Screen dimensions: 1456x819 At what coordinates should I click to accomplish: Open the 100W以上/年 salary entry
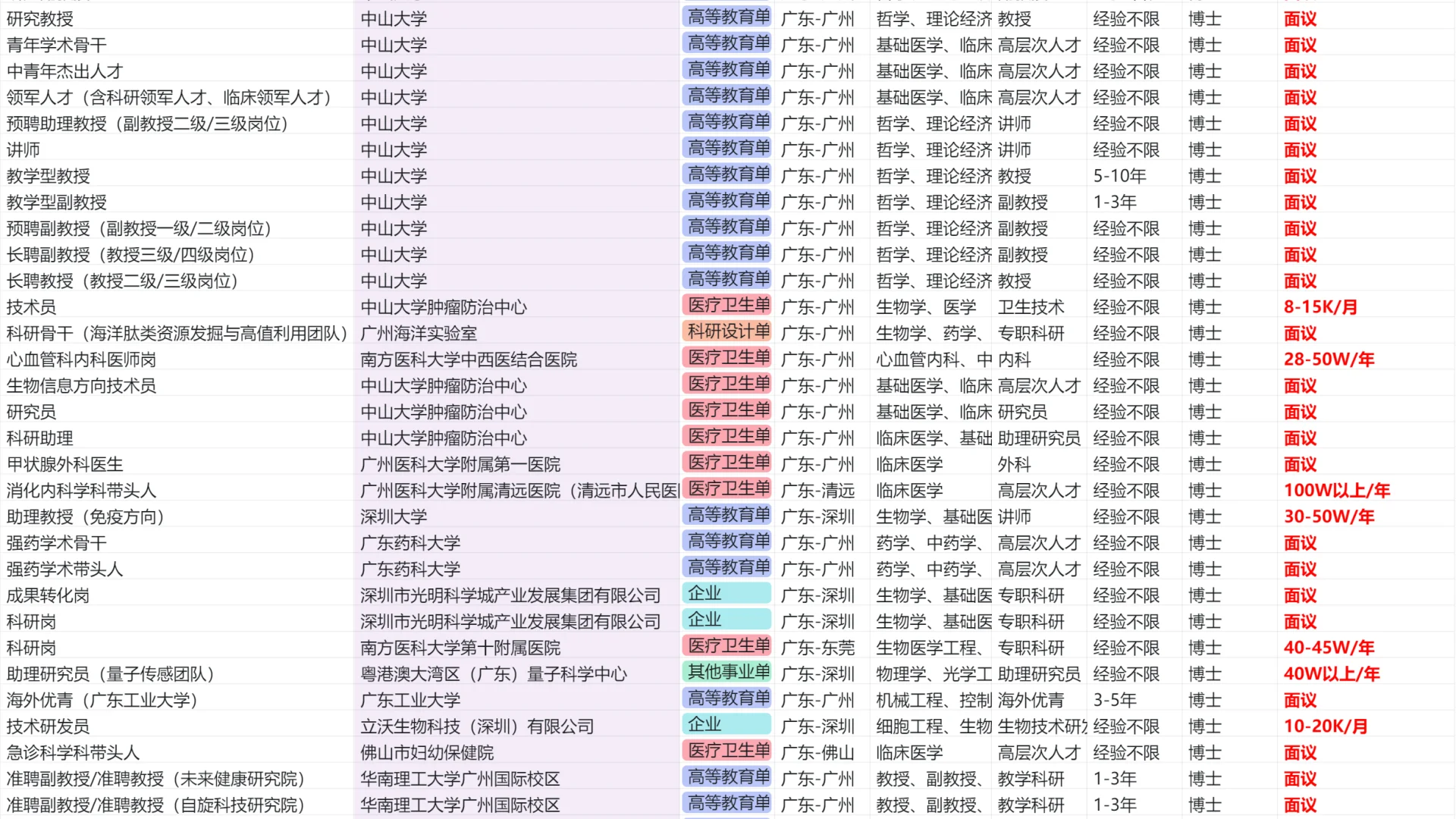click(1336, 491)
